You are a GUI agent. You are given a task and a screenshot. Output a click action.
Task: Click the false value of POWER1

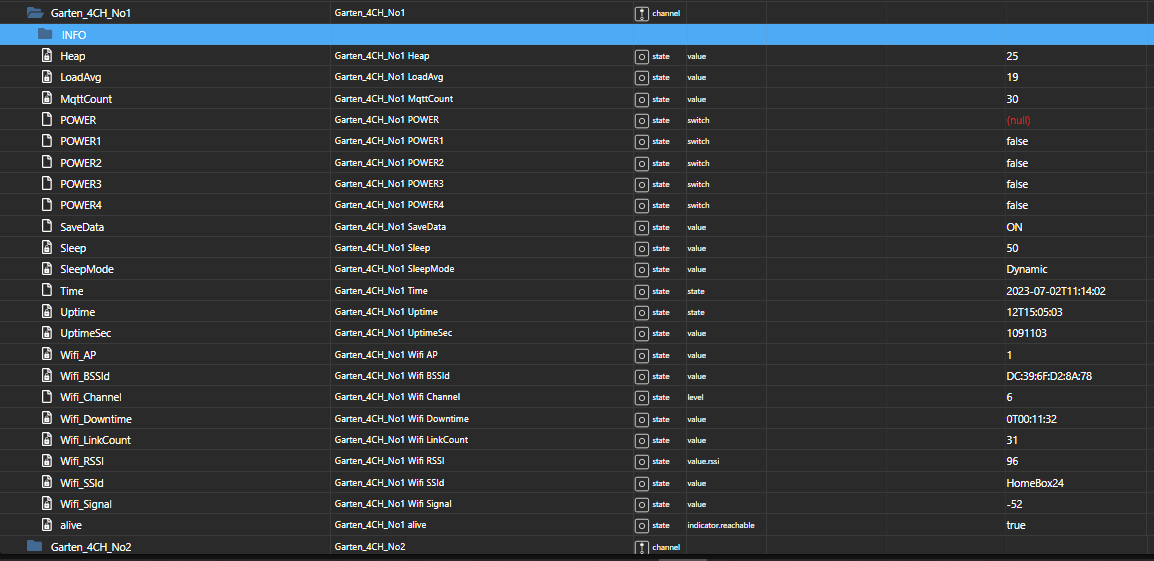coord(1017,141)
